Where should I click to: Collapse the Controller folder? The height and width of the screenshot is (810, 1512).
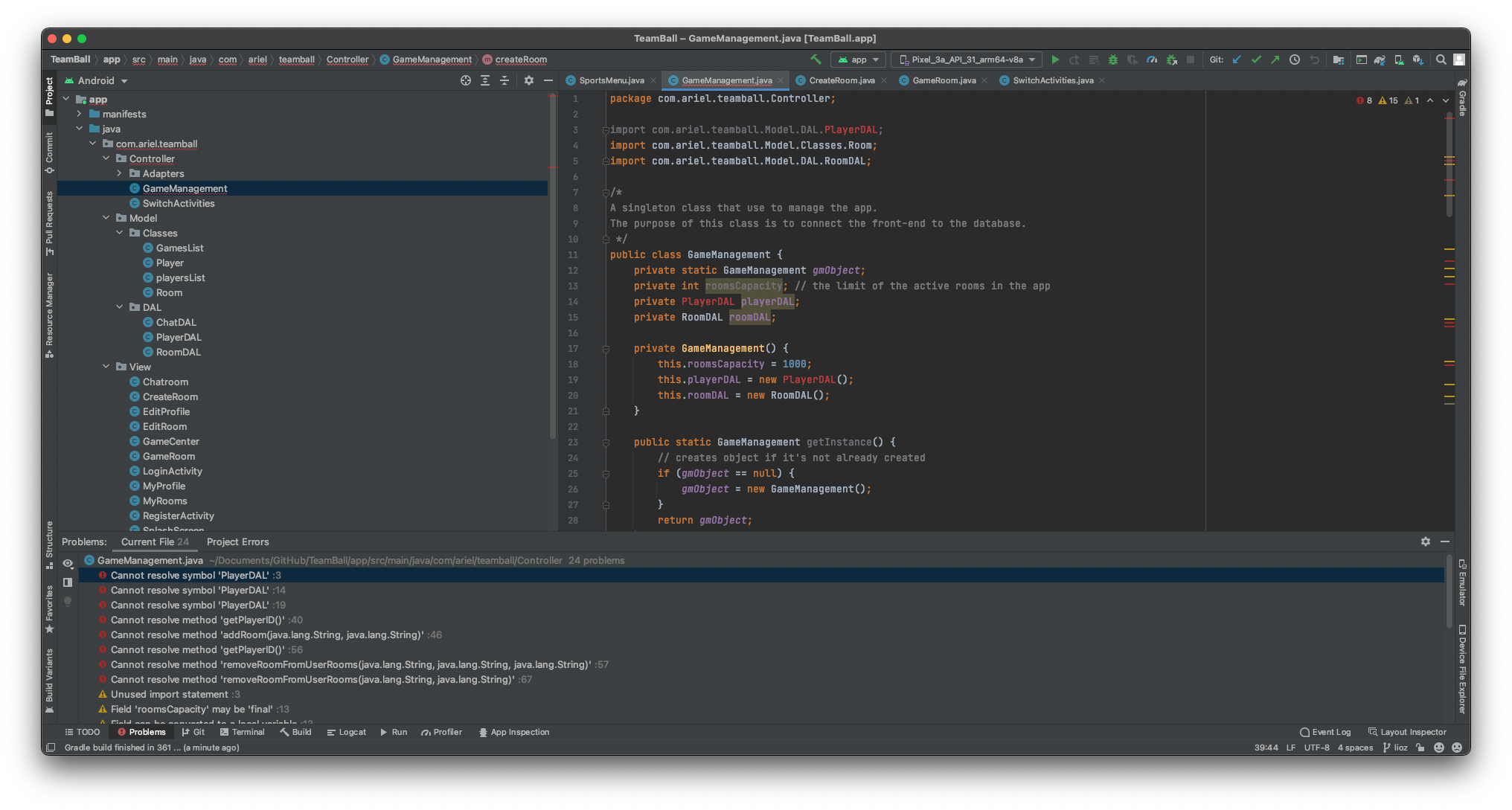point(106,158)
